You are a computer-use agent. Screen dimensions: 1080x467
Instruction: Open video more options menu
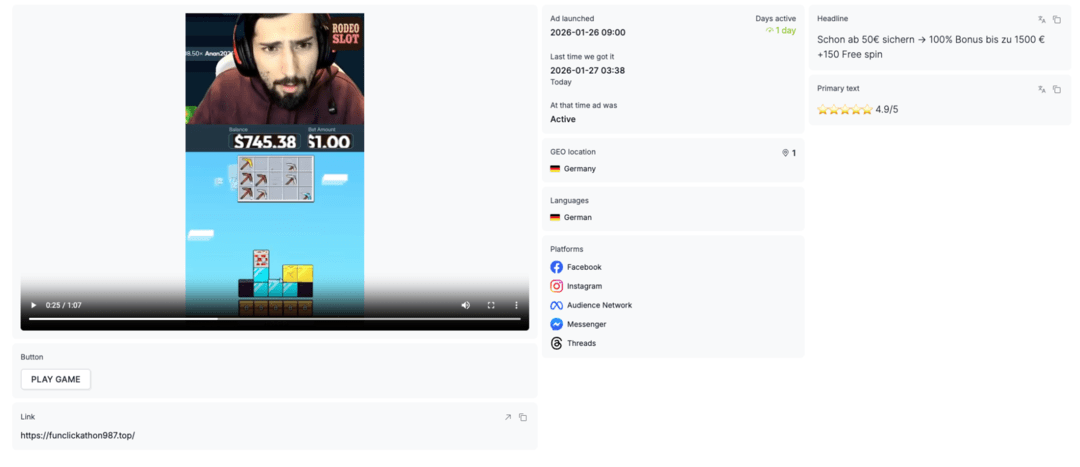click(x=516, y=305)
